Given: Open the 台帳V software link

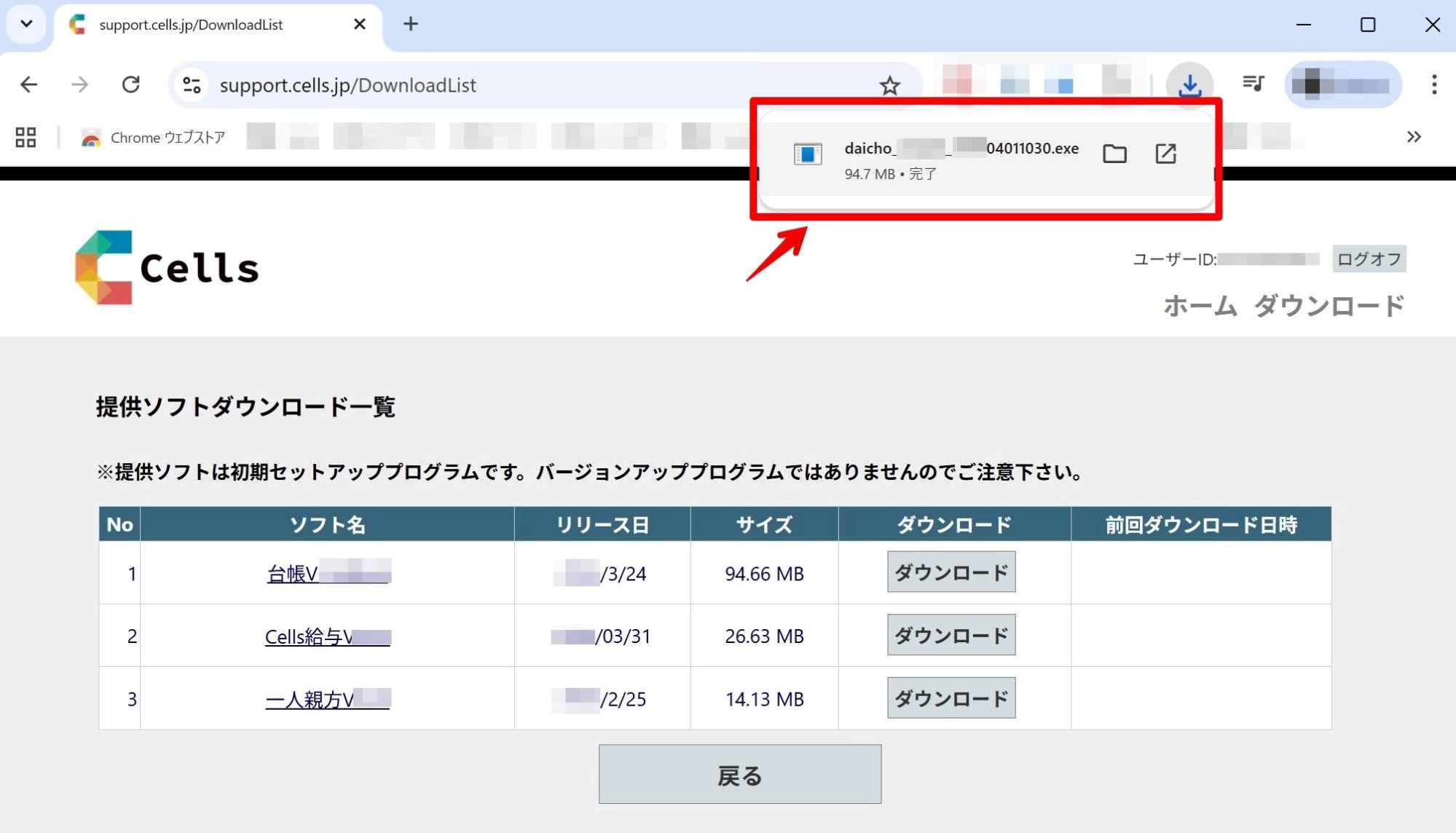Looking at the screenshot, I should pyautogui.click(x=328, y=574).
